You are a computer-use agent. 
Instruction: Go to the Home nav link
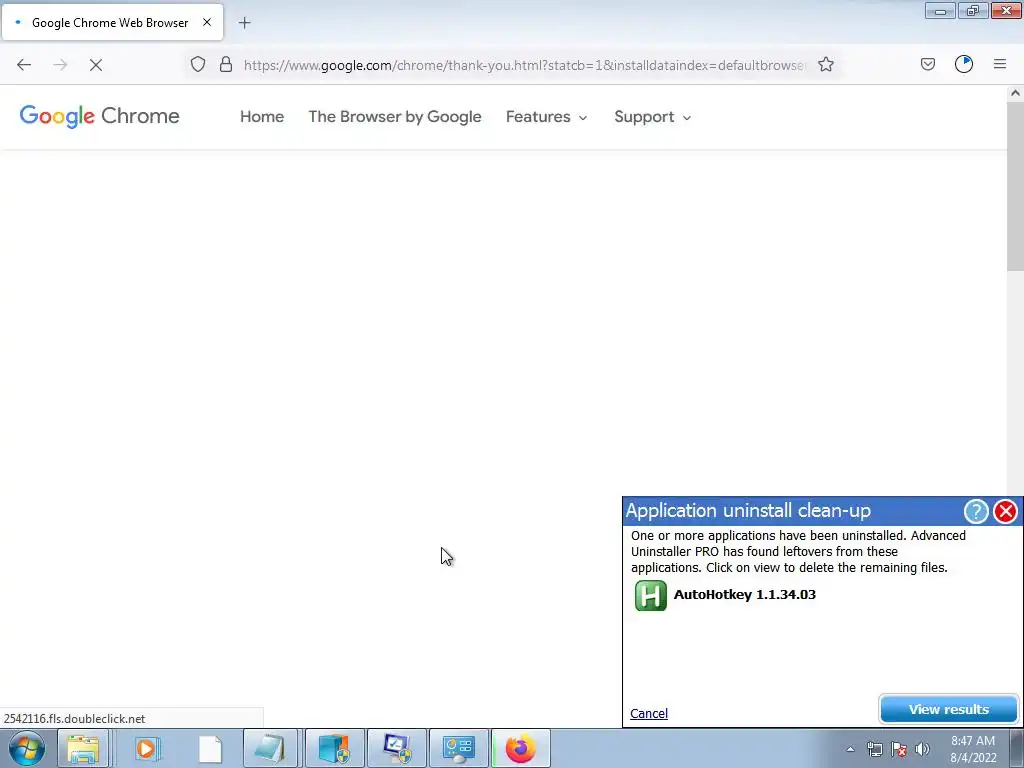pos(262,117)
